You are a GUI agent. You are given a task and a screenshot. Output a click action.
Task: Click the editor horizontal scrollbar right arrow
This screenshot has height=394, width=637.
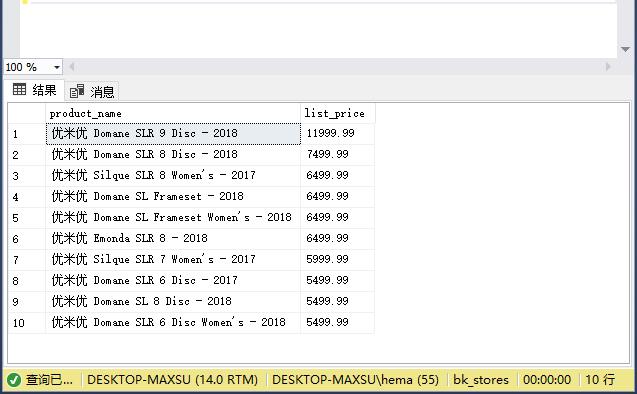click(608, 67)
